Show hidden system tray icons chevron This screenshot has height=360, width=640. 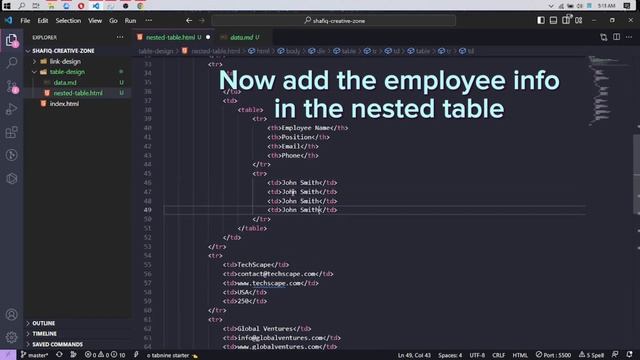551,6
